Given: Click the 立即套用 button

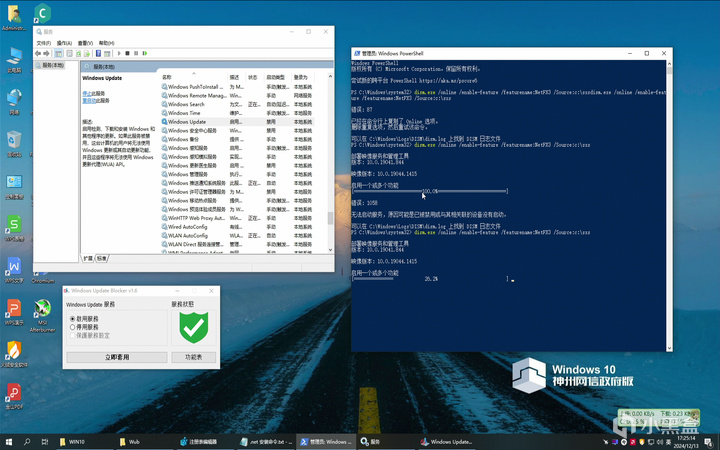Looking at the screenshot, I should (116, 357).
